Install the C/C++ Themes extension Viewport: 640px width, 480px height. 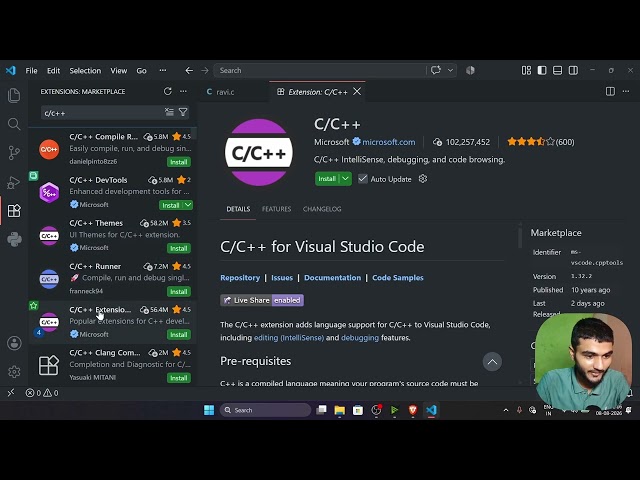[179, 248]
